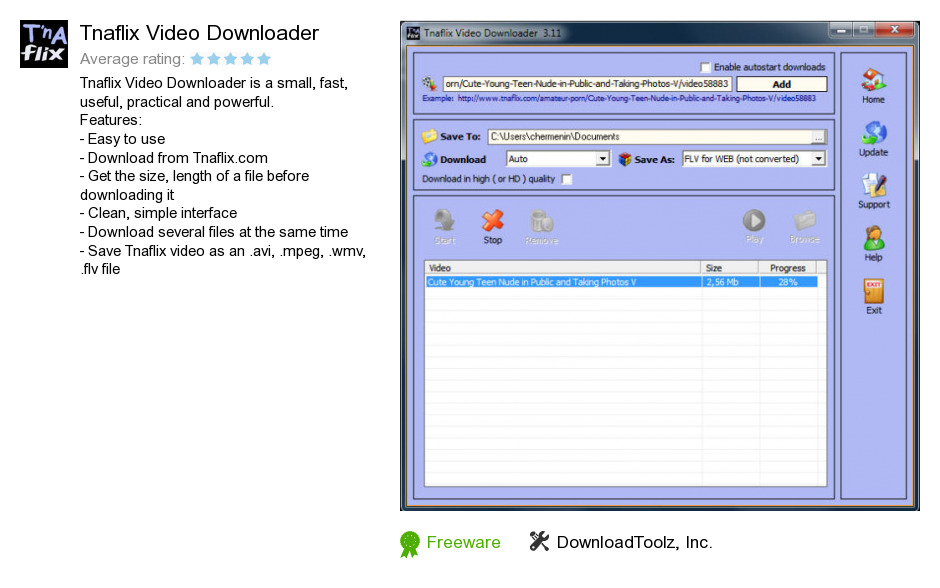Click the Save To path field
940x588 pixels.
point(650,137)
